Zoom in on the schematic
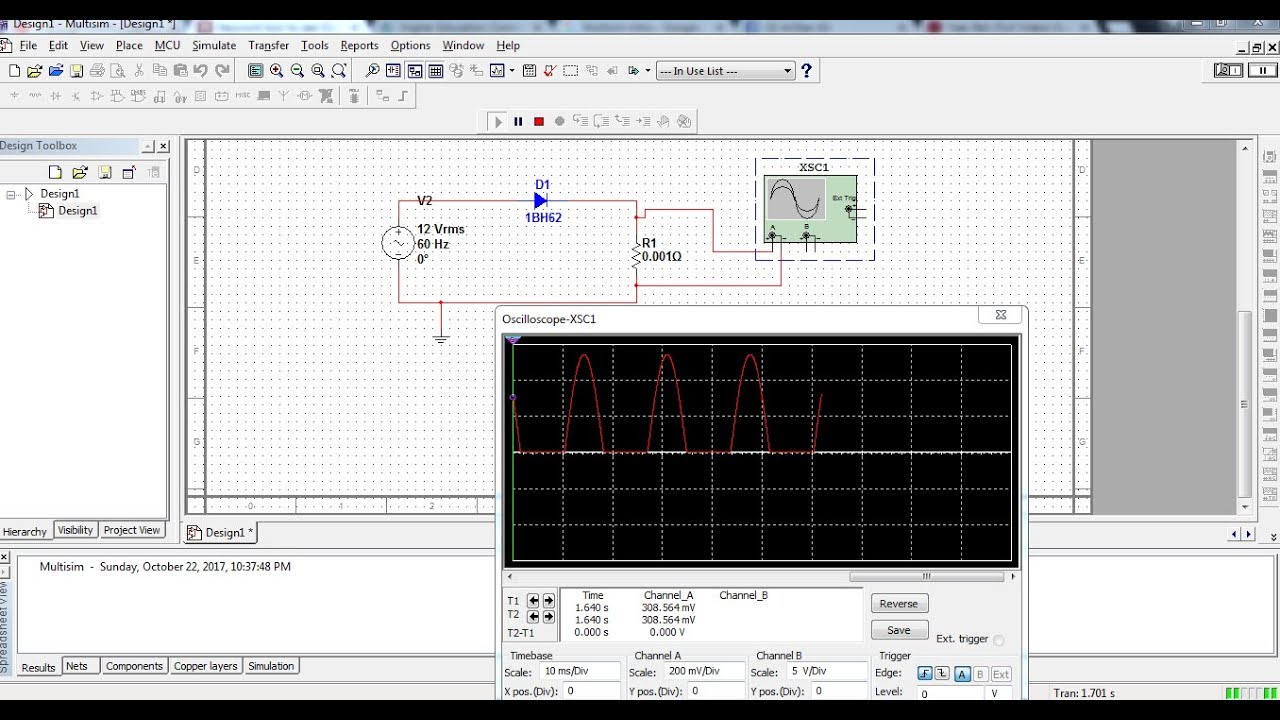 tap(277, 71)
